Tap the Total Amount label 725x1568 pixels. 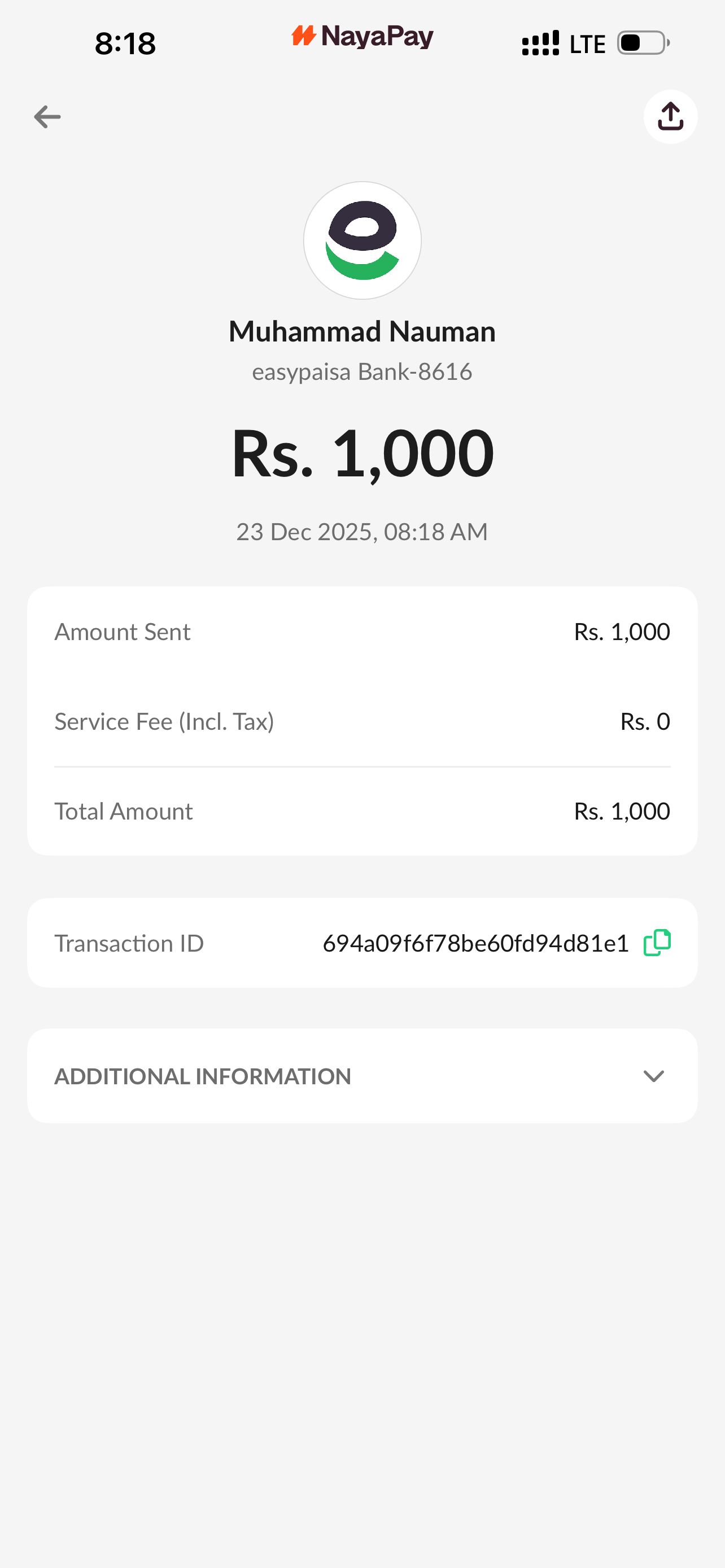pyautogui.click(x=124, y=812)
